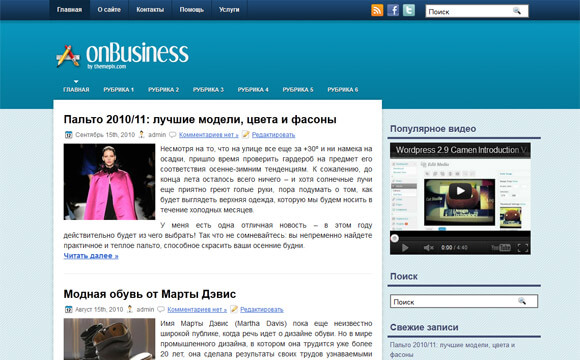Viewport: 580px width, 360px height.
Task: Click the pink coat model thumbnail
Action: [x=109, y=182]
